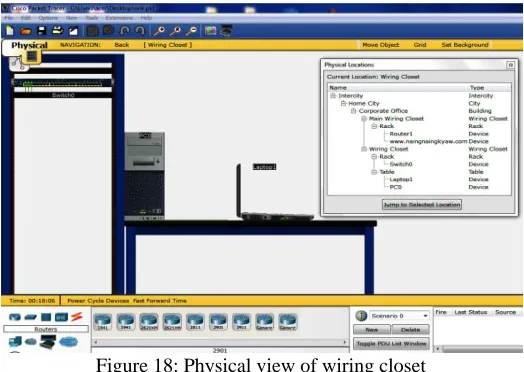Pick the 2620XM router from device list
Viewport: 524px width, 372px height.
(x=149, y=322)
